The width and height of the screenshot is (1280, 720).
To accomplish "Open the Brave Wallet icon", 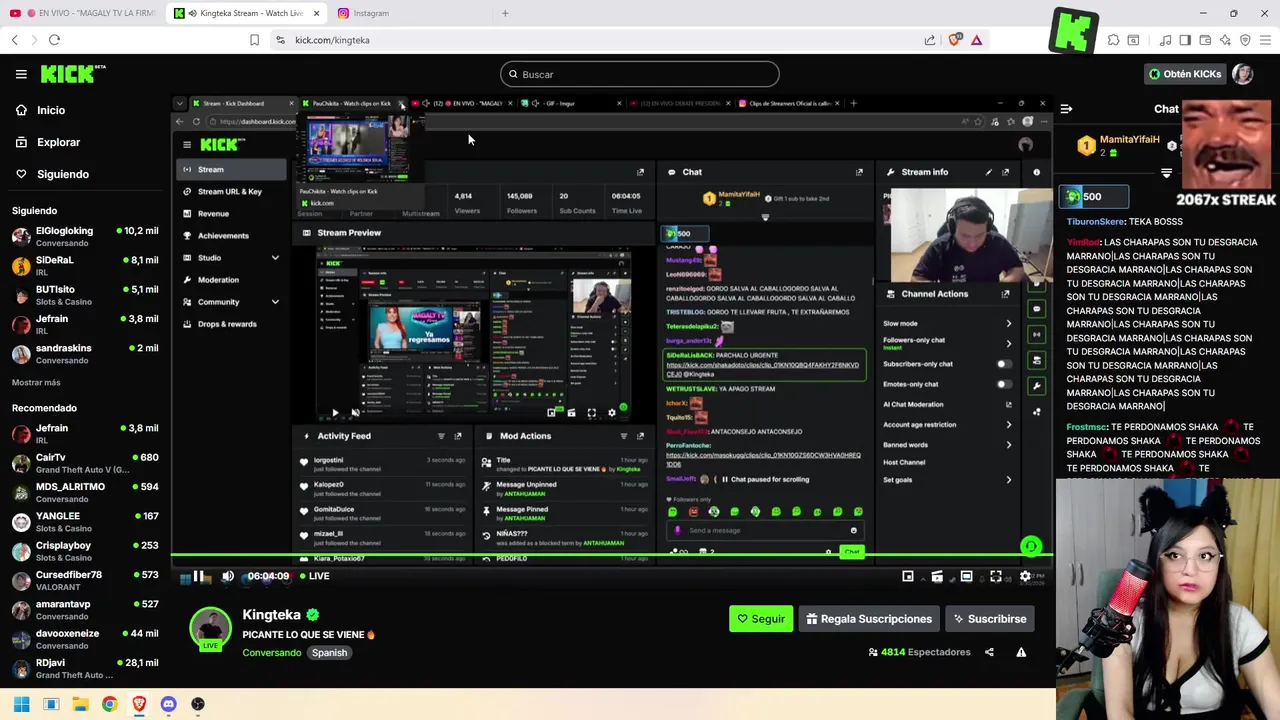I will (1205, 40).
